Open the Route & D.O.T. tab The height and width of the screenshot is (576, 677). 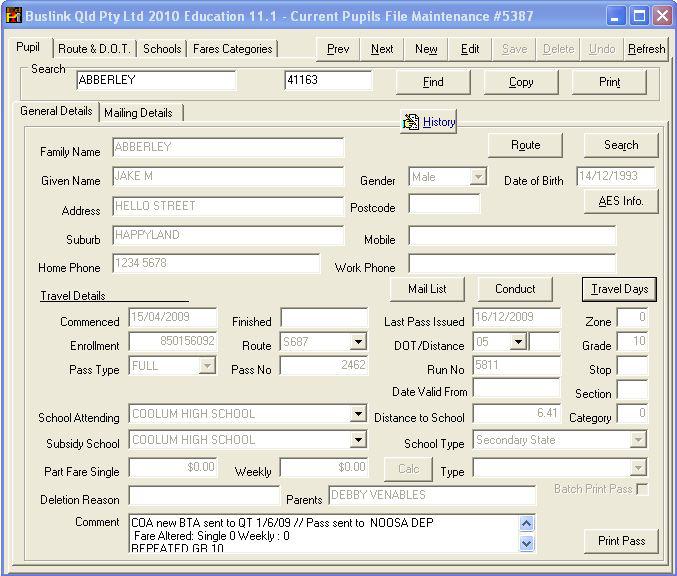pos(94,49)
